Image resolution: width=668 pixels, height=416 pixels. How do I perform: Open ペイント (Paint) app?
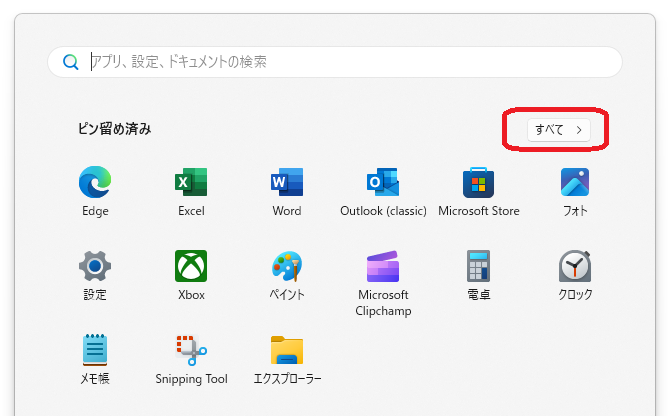pos(287,266)
